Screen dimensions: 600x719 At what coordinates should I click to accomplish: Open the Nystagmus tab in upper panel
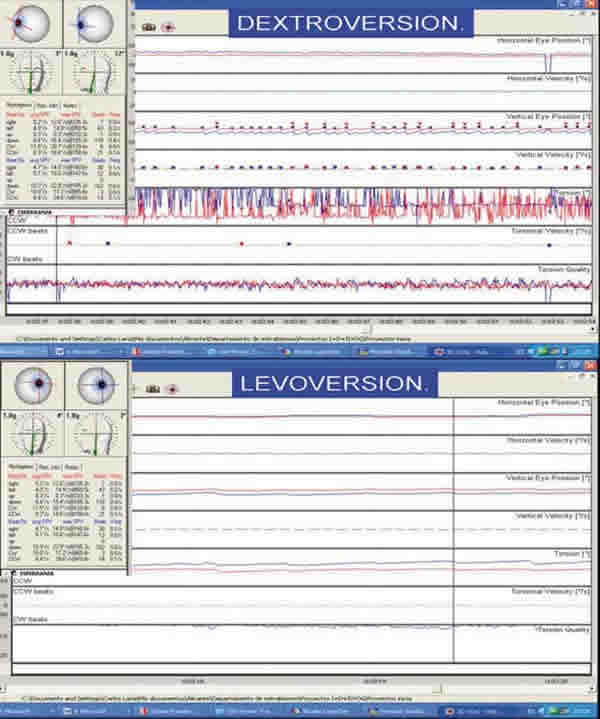click(17, 104)
